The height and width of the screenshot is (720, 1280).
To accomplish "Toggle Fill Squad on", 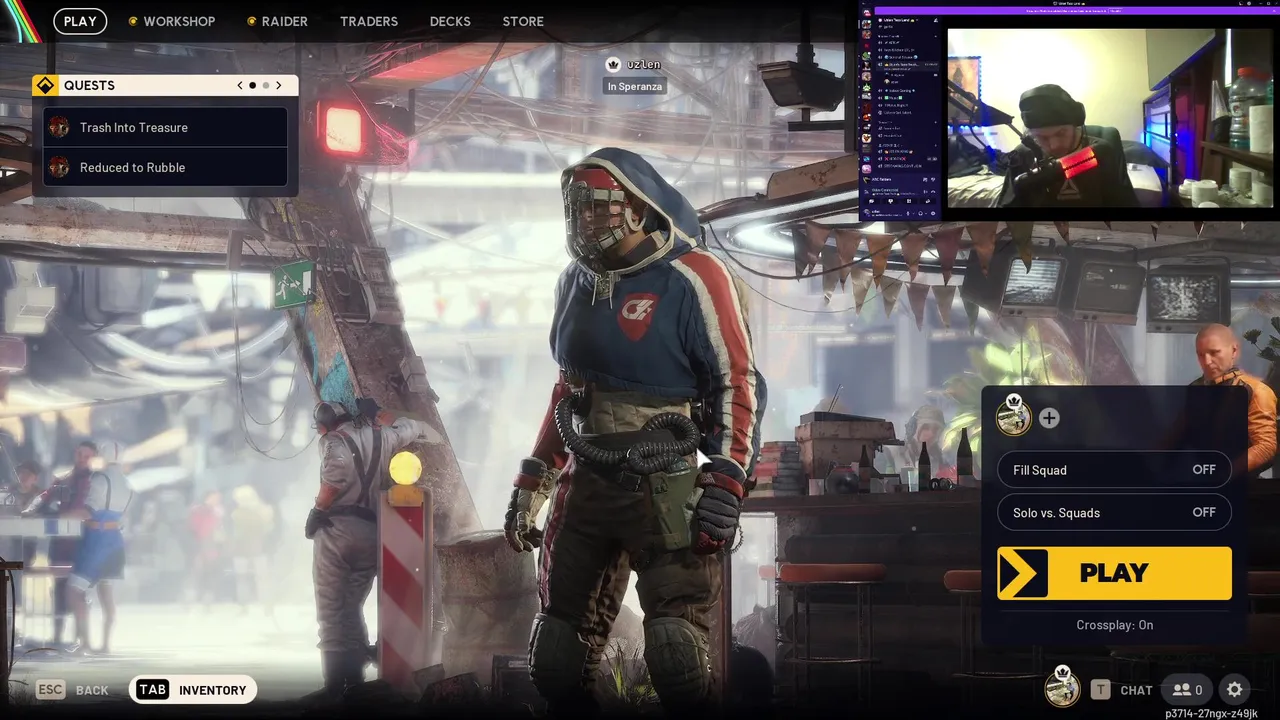I will (1114, 470).
